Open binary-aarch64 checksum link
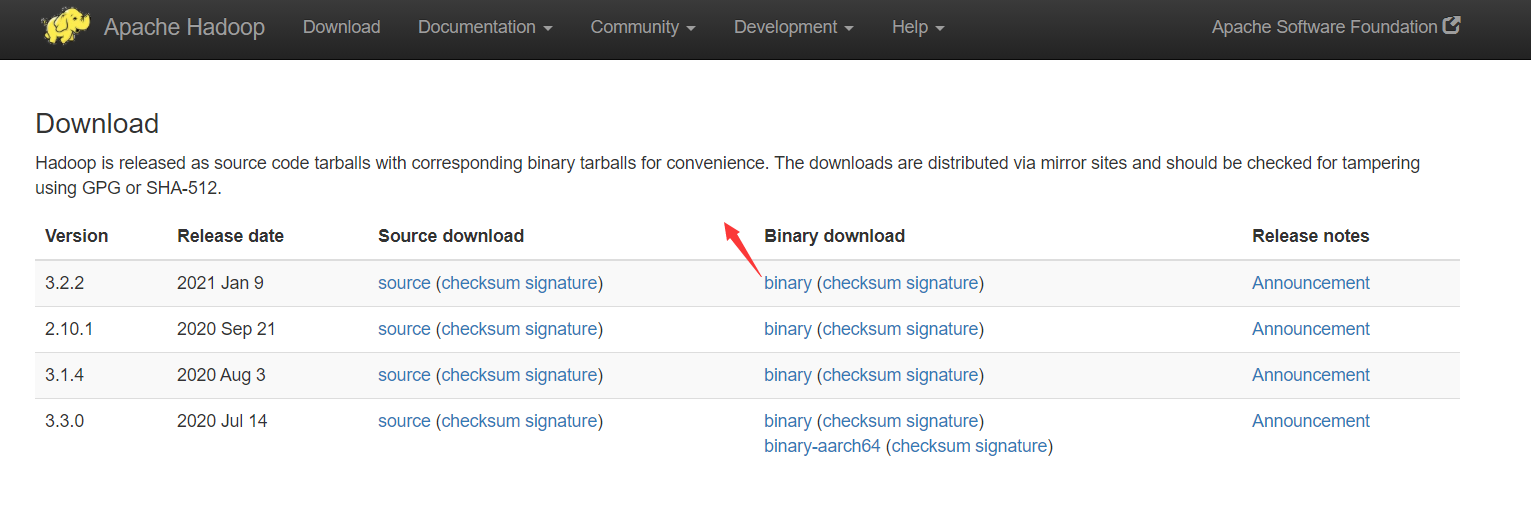The width and height of the screenshot is (1531, 506). tap(931, 446)
